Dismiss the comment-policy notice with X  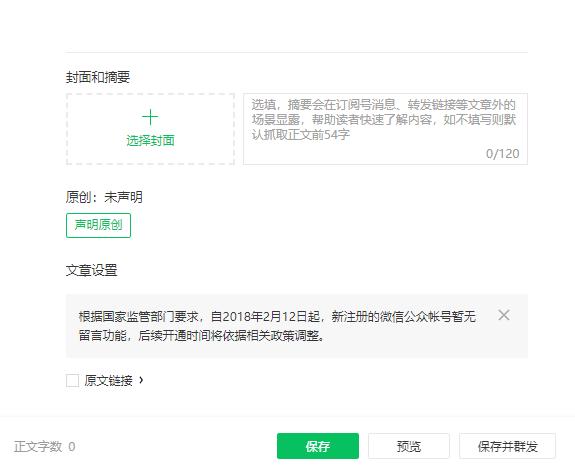(504, 315)
